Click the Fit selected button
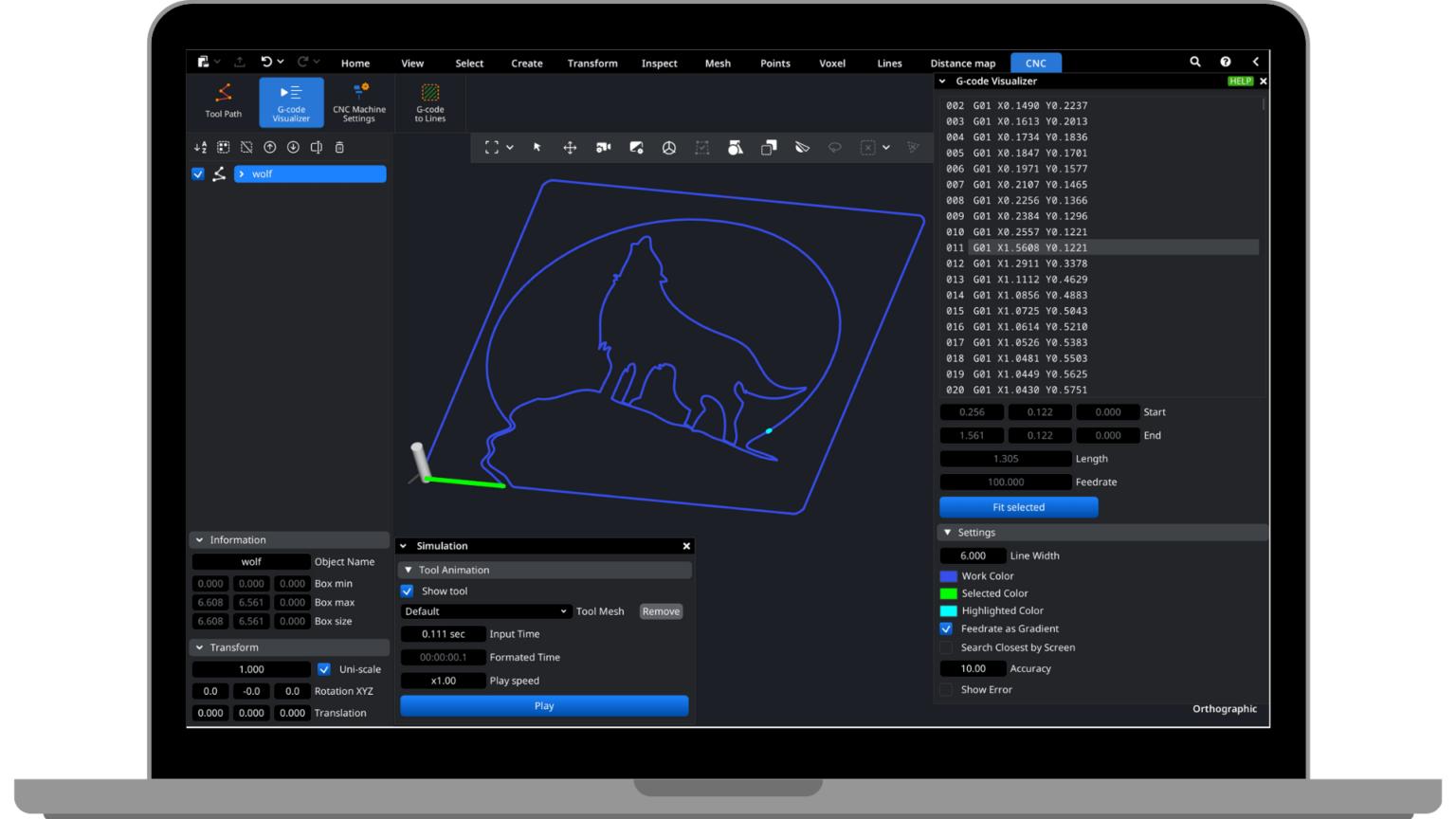Screen dimensions: 1456x819 (1018, 507)
